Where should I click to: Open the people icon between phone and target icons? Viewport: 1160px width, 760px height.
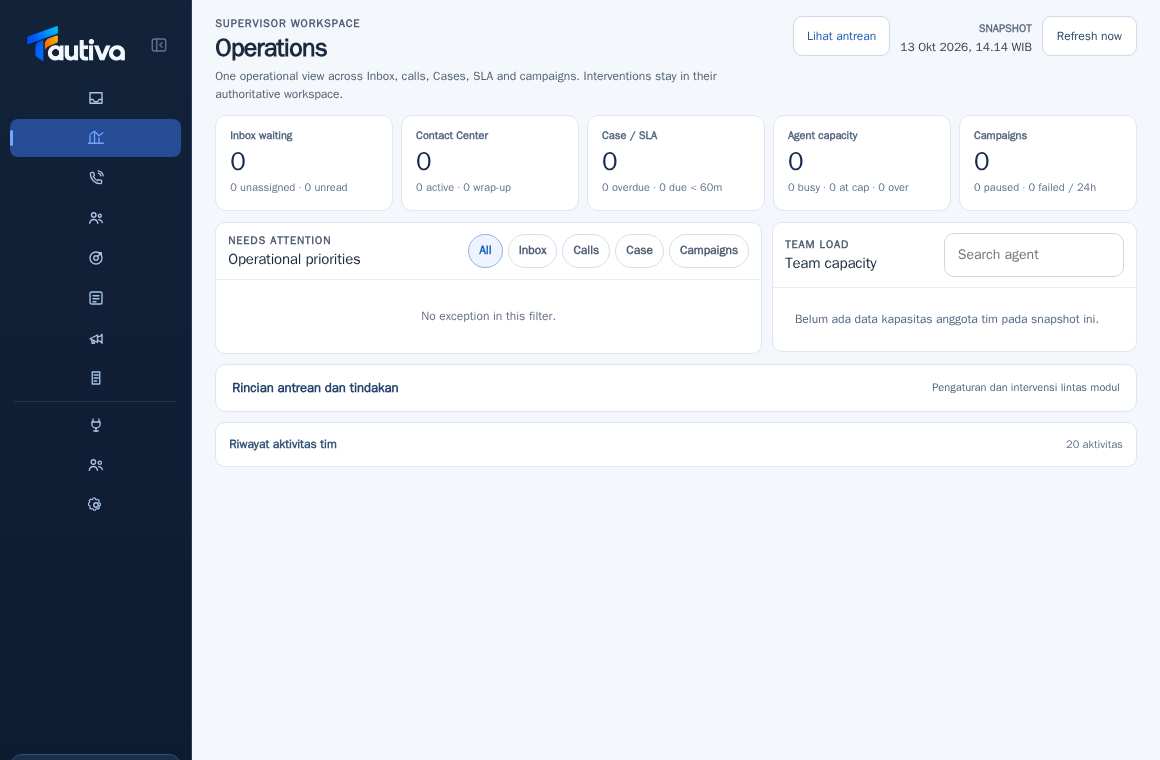(x=95, y=218)
